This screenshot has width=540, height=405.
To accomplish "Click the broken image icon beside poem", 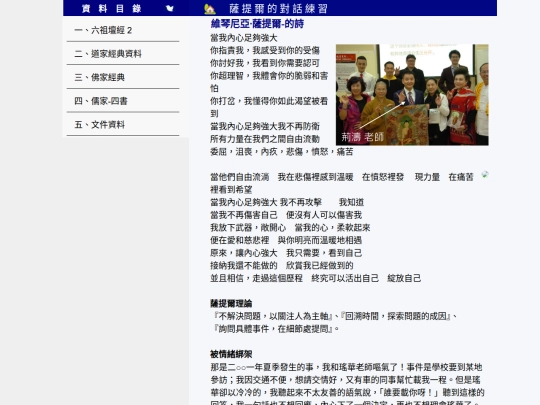I will pyautogui.click(x=485, y=174).
